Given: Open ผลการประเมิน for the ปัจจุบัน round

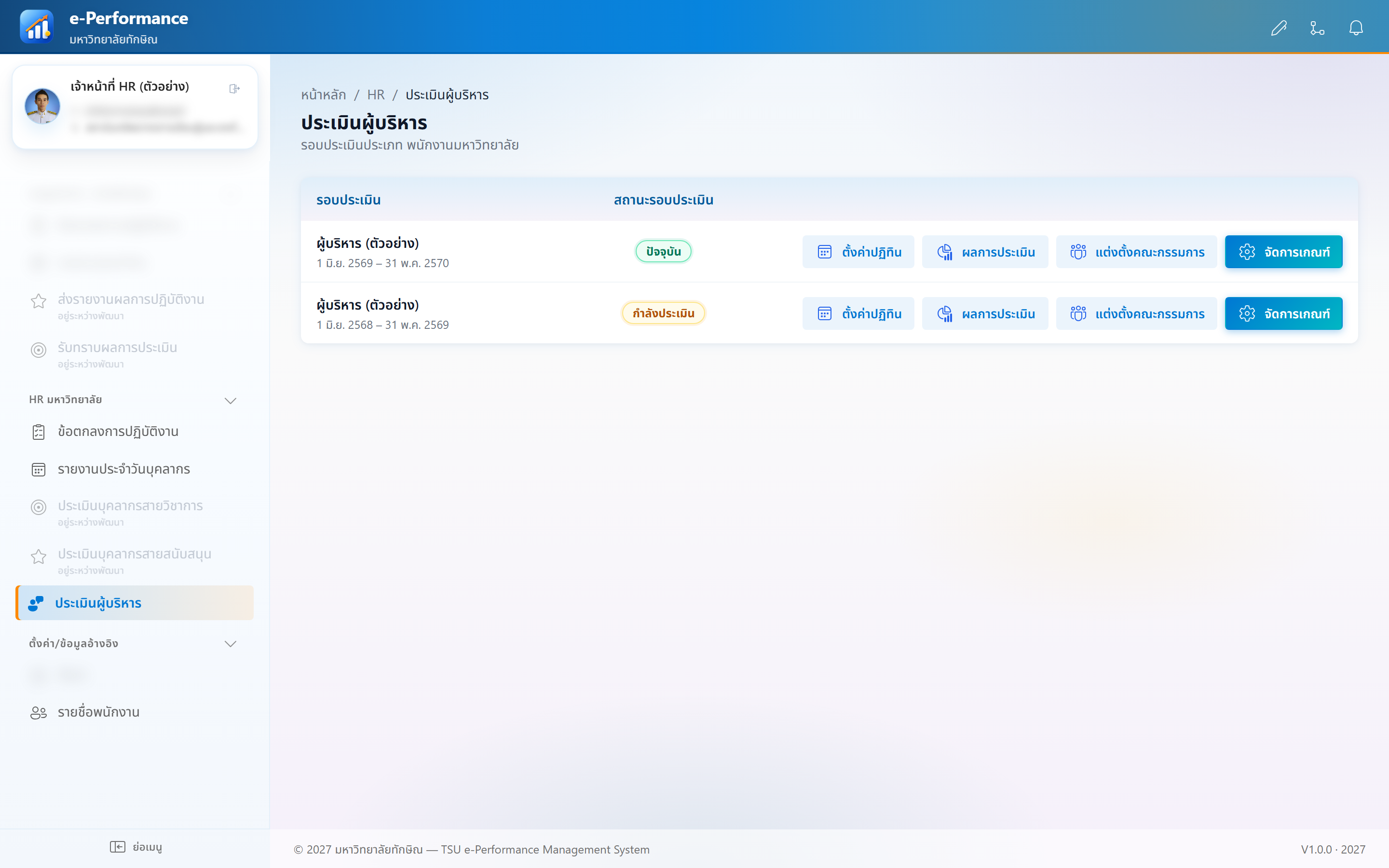Looking at the screenshot, I should pyautogui.click(x=985, y=252).
